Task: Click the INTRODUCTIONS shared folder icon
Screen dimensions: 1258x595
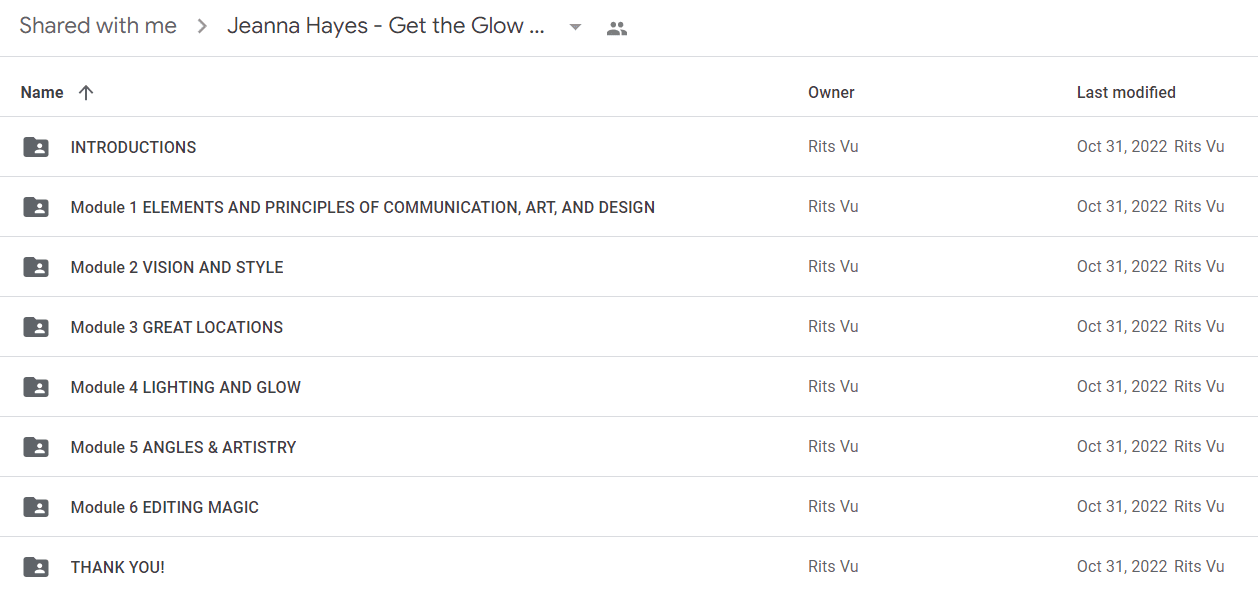Action: pos(36,147)
